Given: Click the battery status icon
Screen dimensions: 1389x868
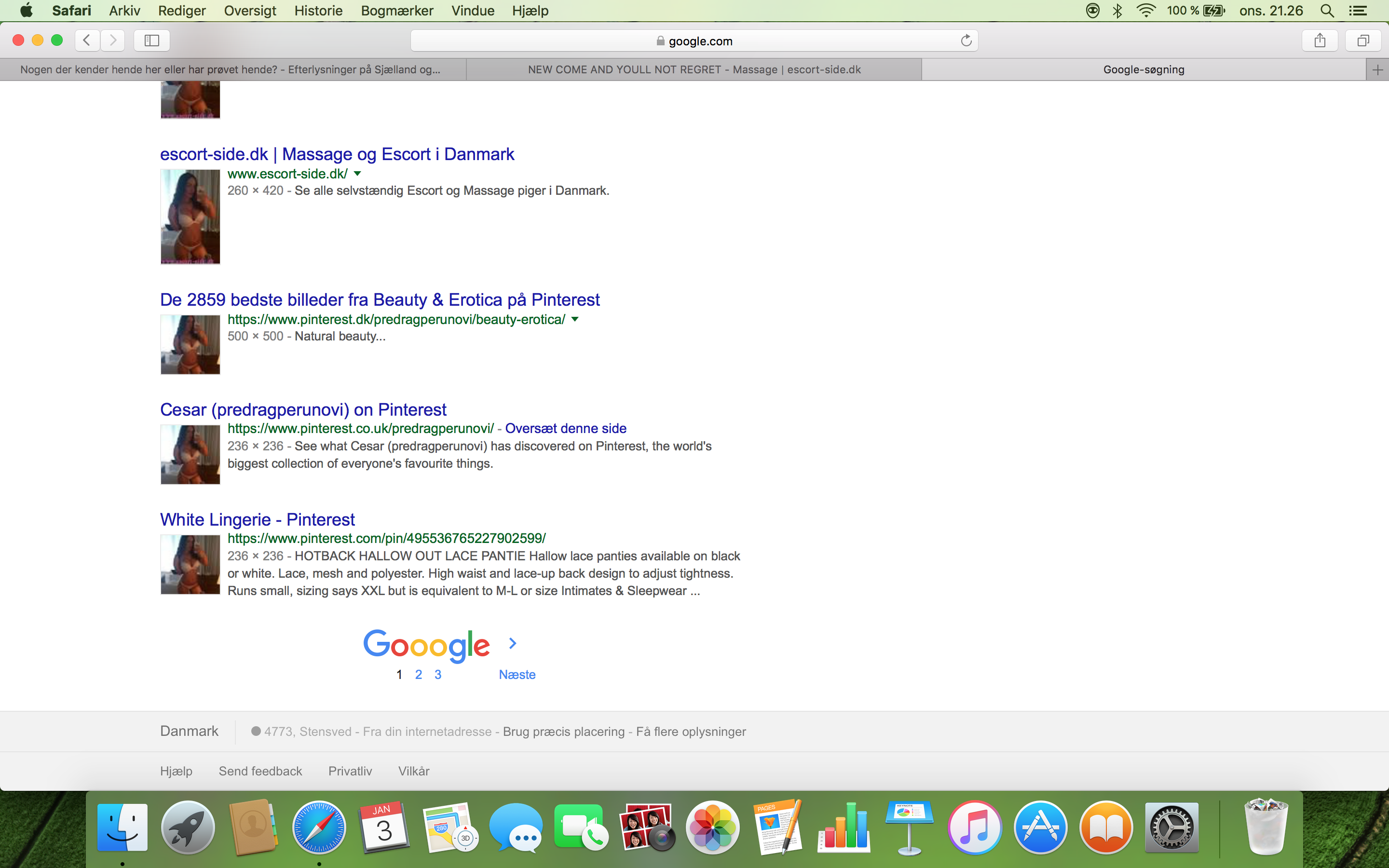Looking at the screenshot, I should coord(1214,10).
